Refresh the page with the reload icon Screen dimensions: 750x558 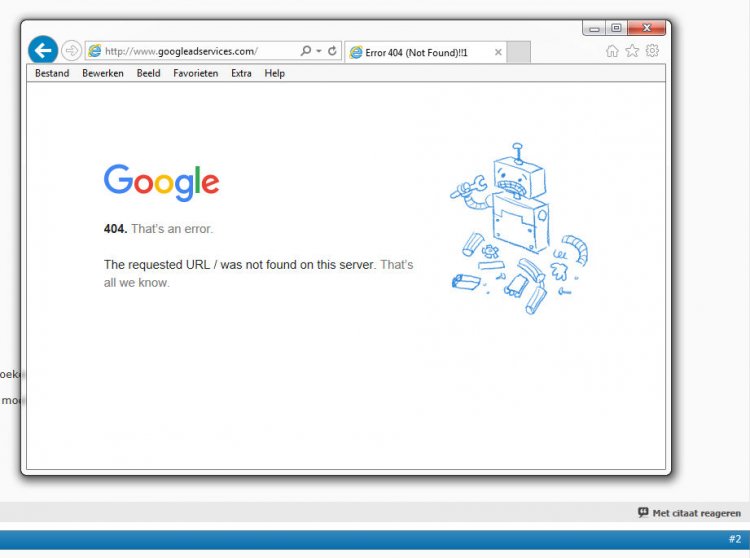coord(332,51)
